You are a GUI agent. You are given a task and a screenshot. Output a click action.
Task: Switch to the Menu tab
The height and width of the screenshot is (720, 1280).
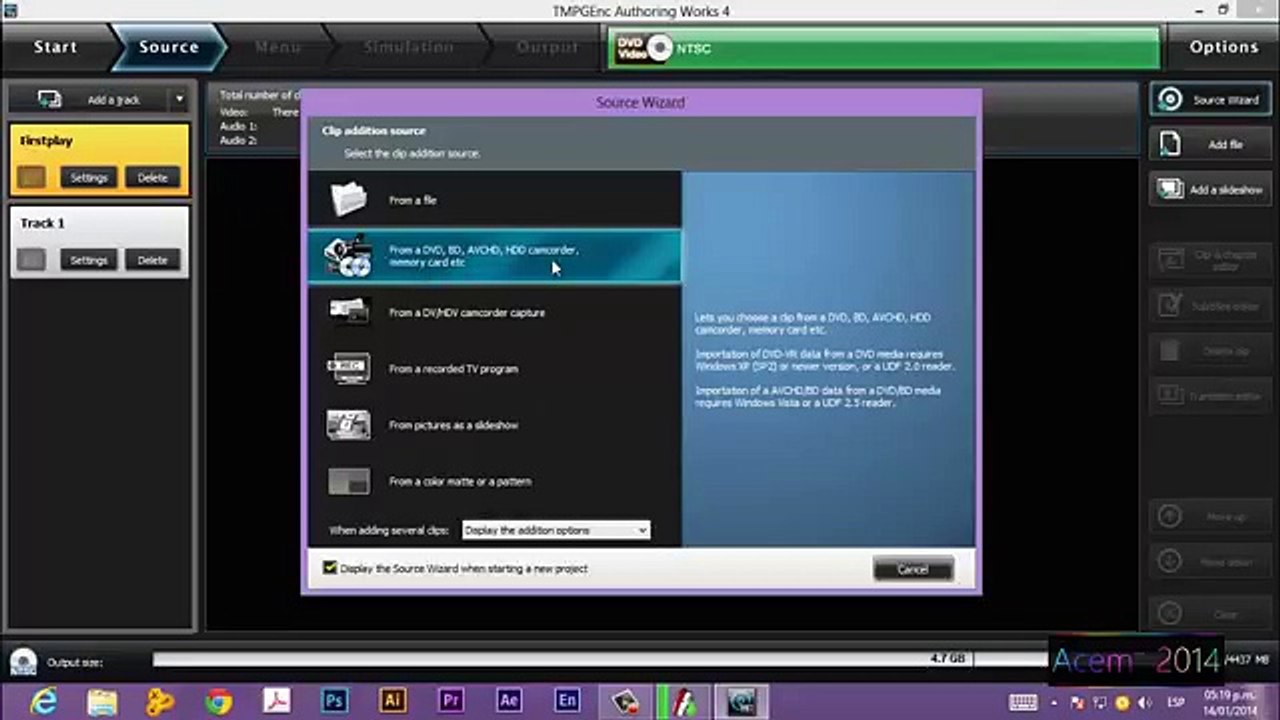[x=277, y=47]
